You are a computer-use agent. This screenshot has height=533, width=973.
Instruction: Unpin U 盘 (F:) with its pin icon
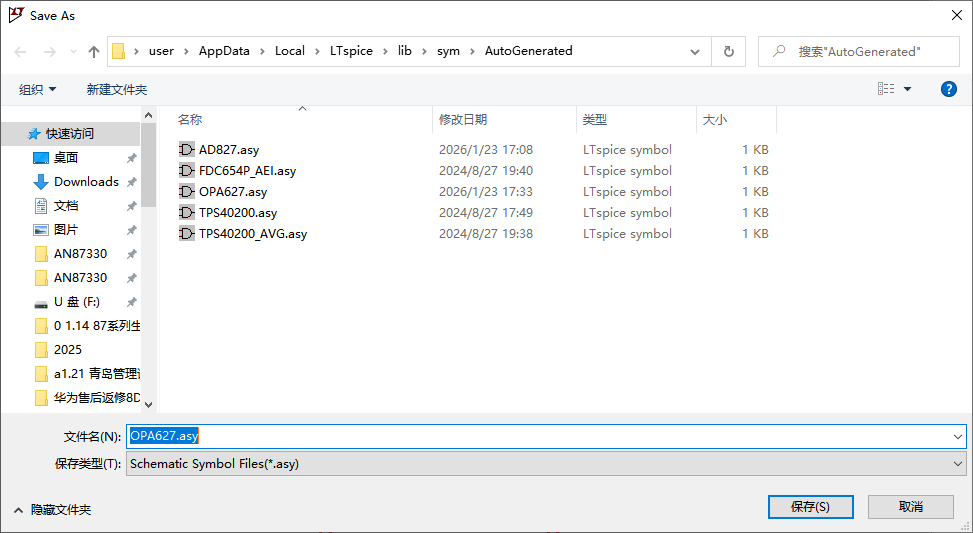pyautogui.click(x=132, y=302)
